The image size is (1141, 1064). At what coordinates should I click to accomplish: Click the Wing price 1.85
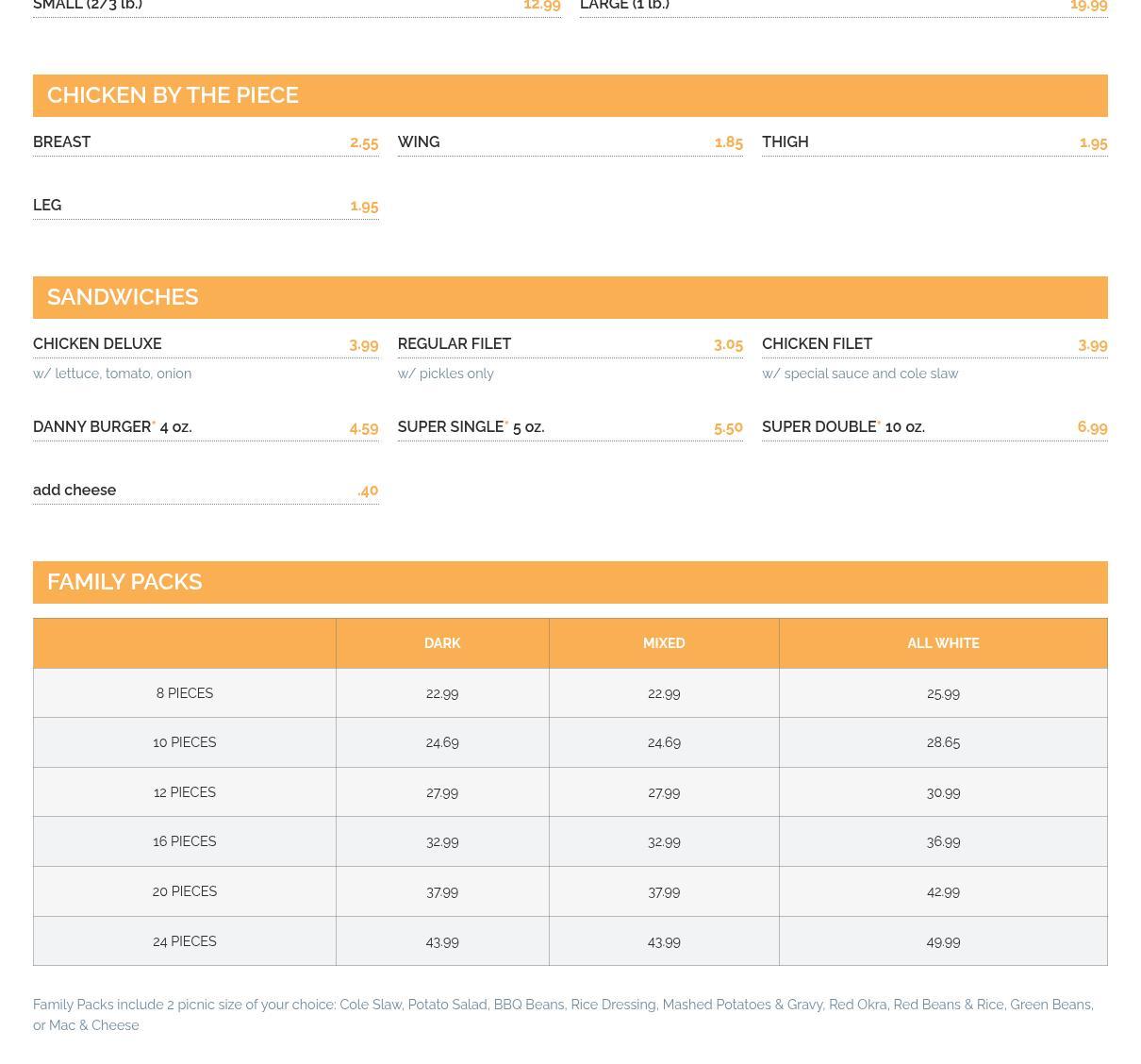728,142
